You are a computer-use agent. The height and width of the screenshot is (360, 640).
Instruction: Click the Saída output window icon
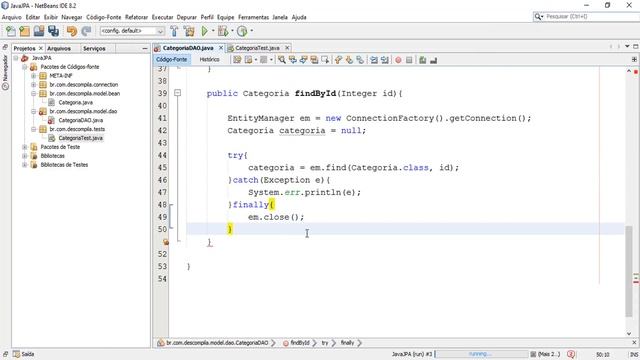(x=16, y=354)
